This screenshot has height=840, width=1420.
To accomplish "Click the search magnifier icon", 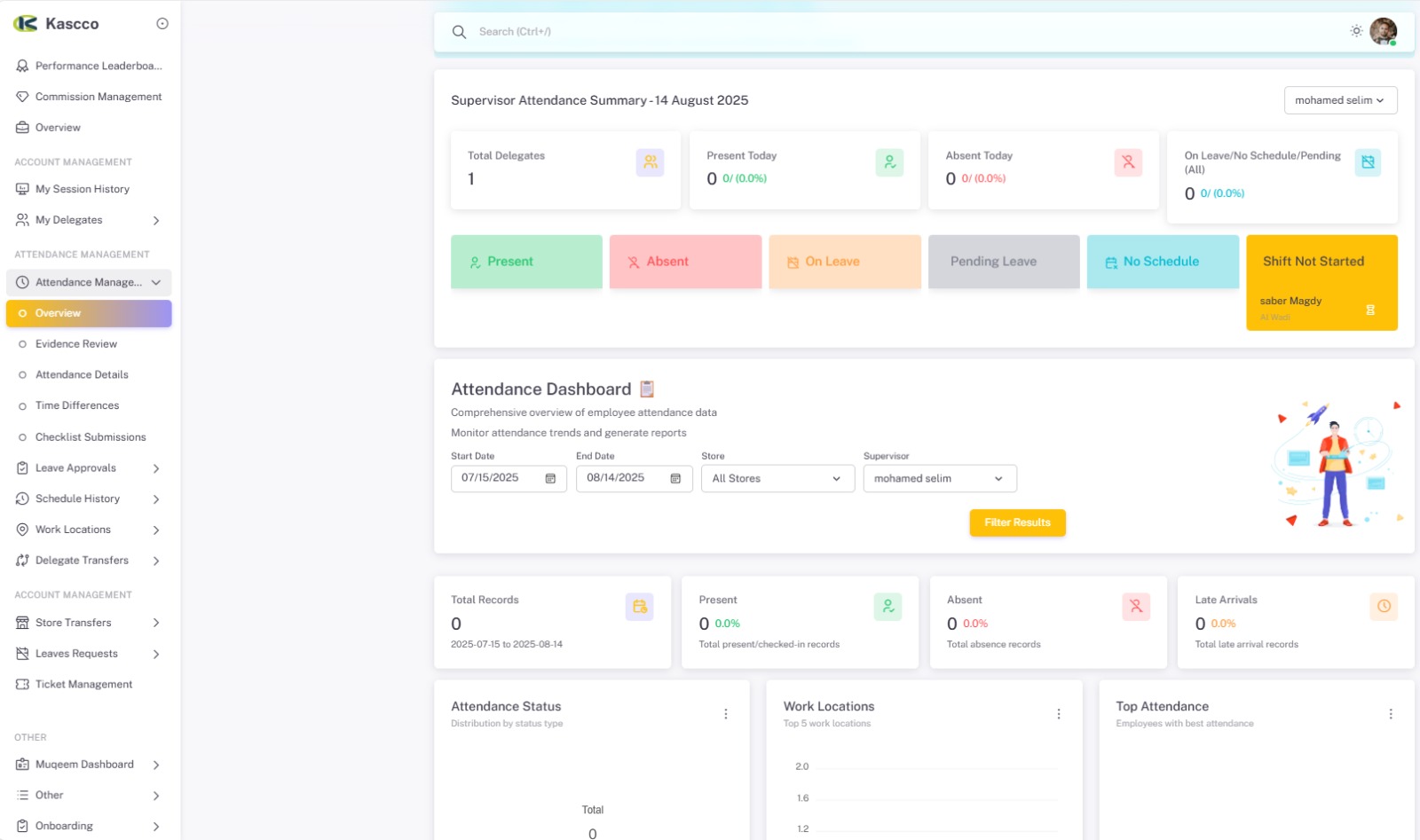I will (459, 32).
